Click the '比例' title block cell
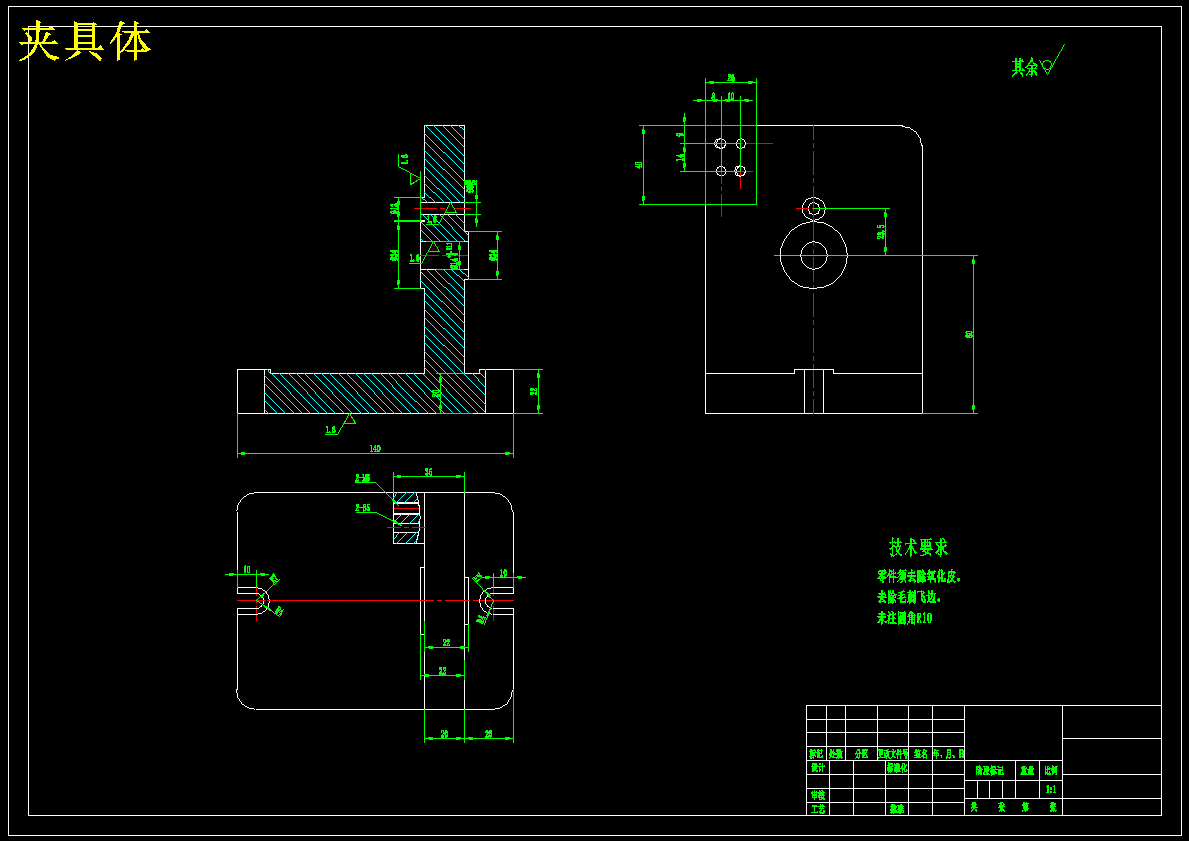This screenshot has height=841, width=1189. pyautogui.click(x=1051, y=770)
